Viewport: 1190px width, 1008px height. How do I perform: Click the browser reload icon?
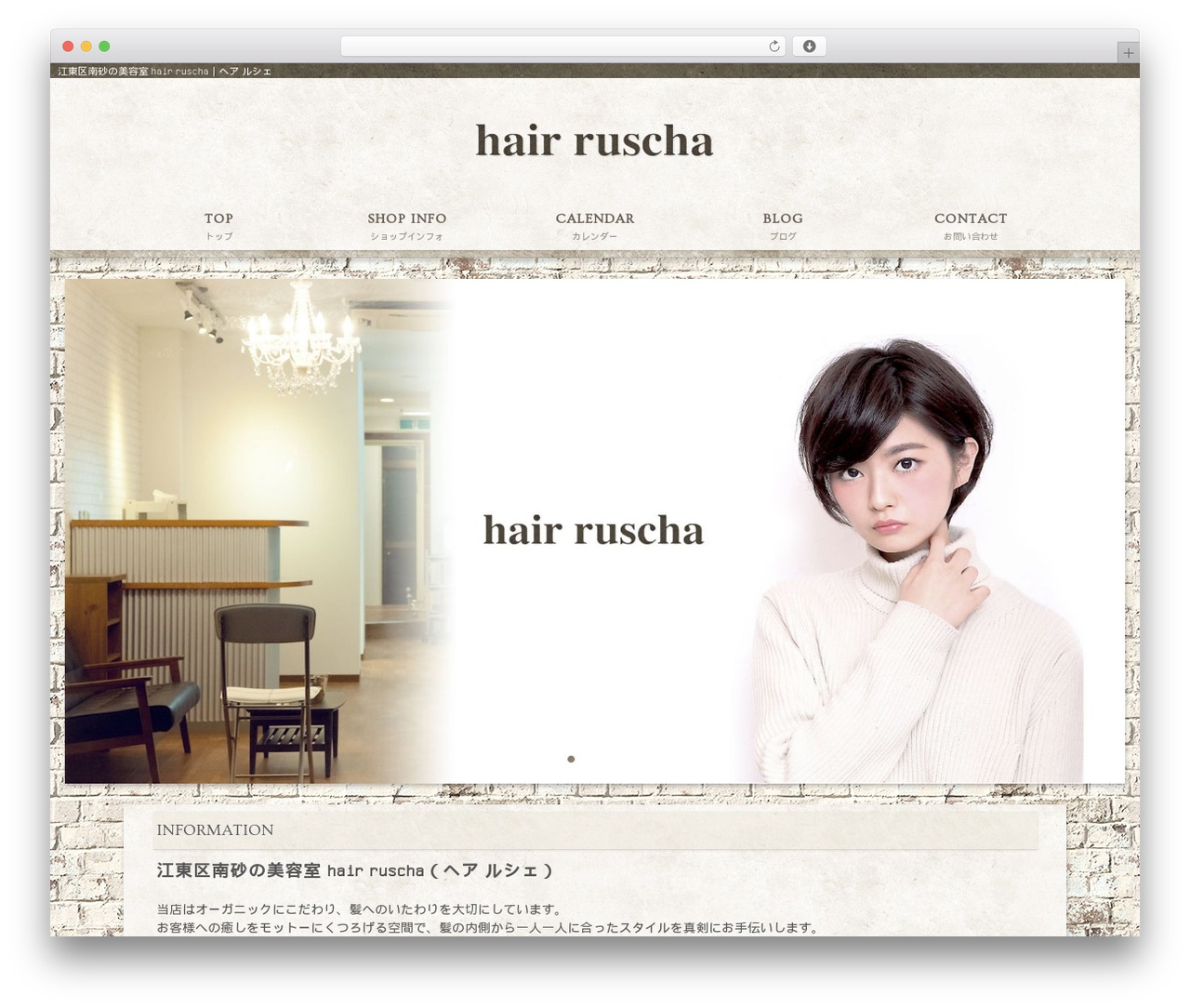[774, 46]
